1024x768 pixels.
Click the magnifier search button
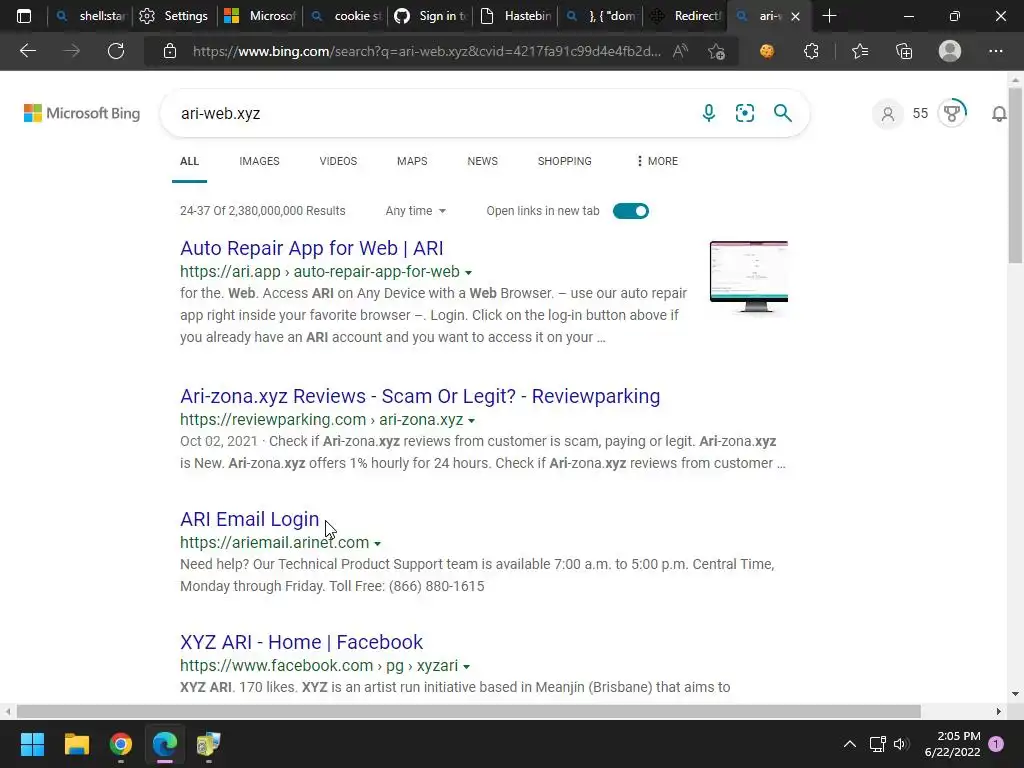pos(782,113)
